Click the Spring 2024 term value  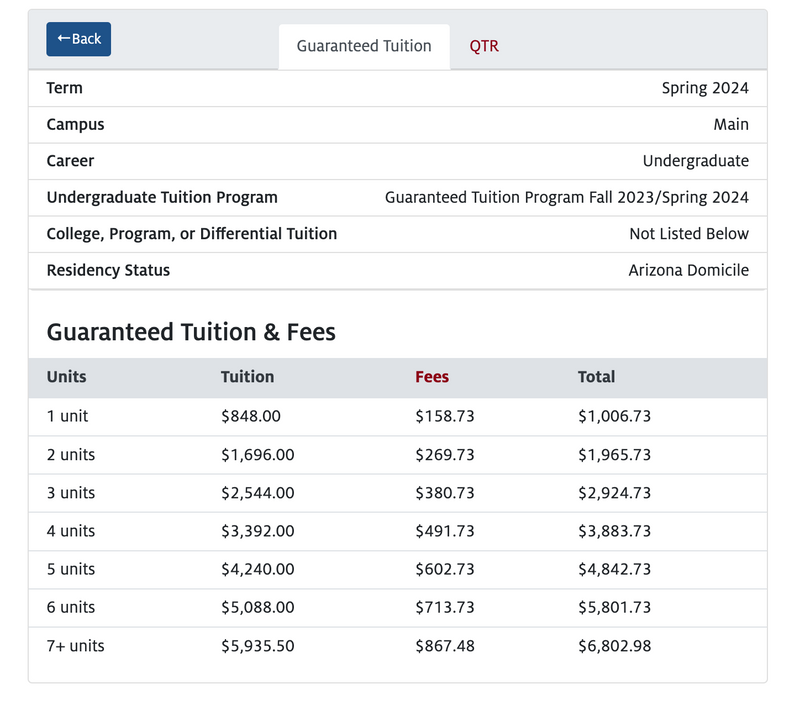(x=705, y=88)
